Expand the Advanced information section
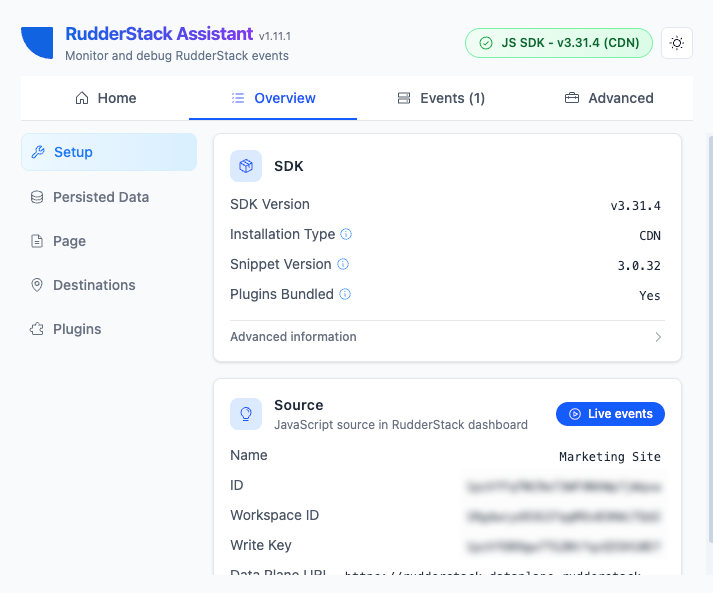The image size is (713, 593). 447,337
